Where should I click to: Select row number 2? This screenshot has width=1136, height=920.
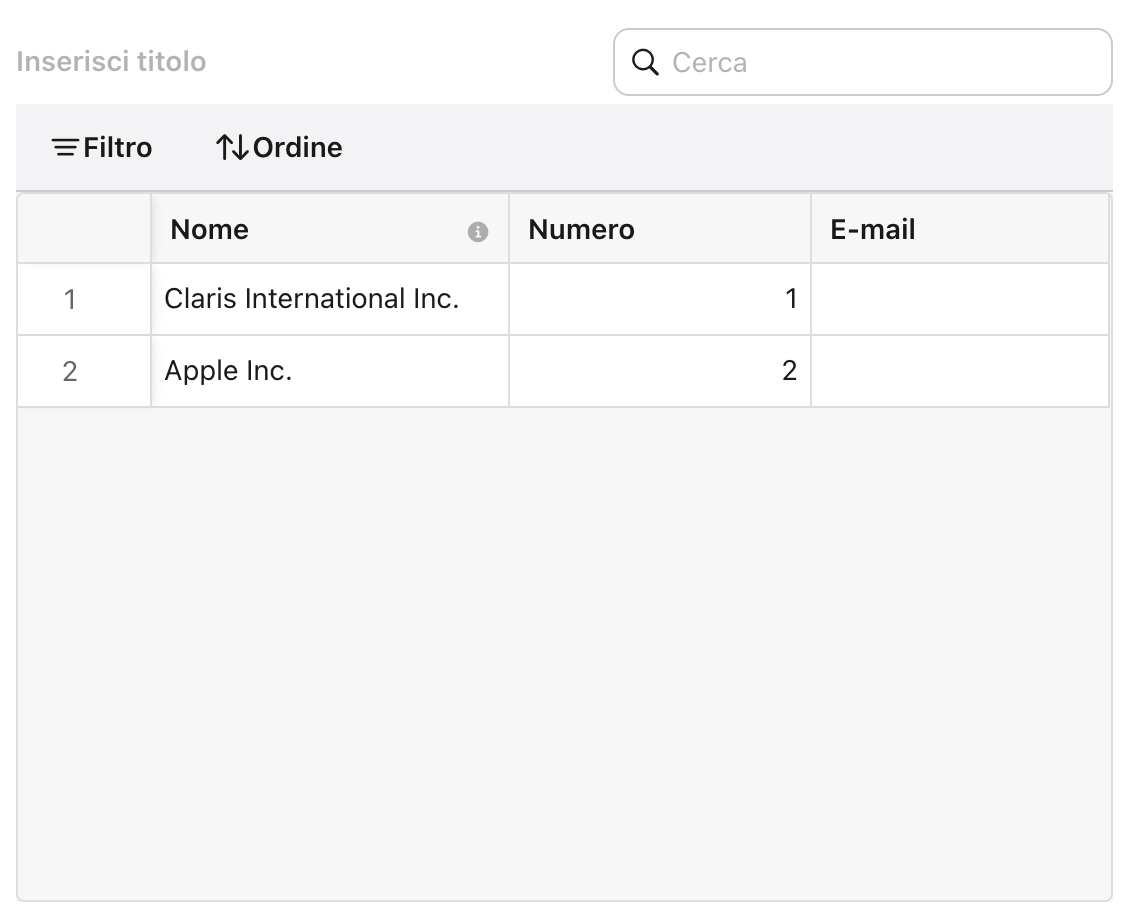[70, 371]
